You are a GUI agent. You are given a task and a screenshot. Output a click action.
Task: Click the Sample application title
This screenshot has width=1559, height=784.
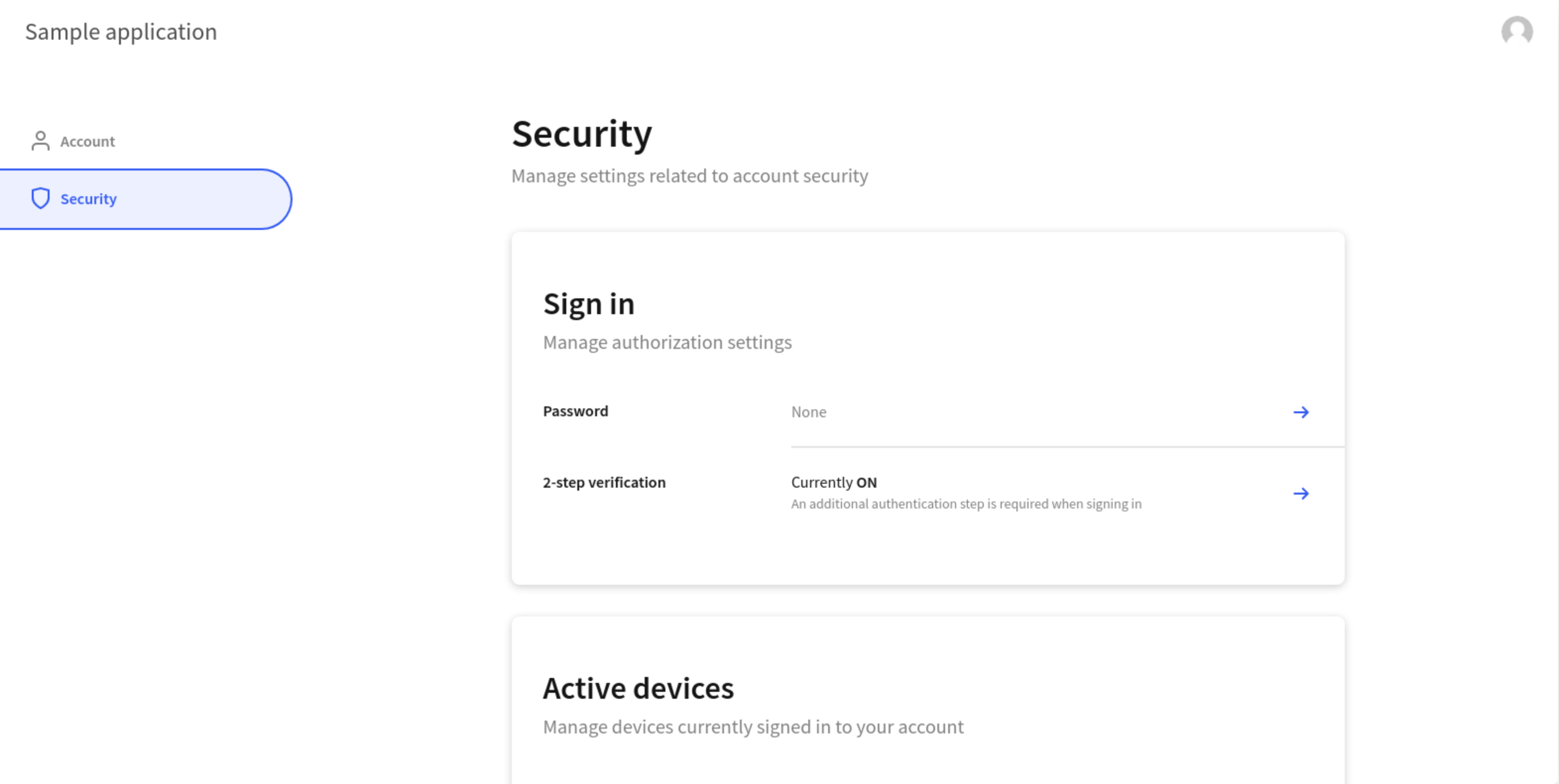click(121, 31)
